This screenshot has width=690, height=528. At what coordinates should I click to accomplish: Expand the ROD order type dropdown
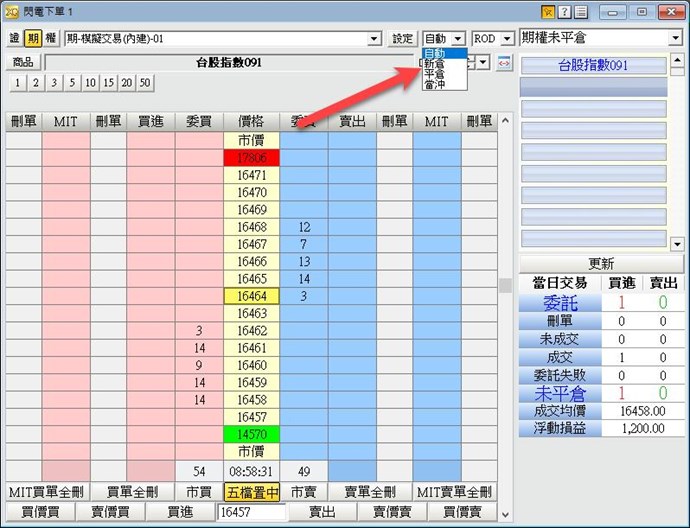tap(493, 38)
